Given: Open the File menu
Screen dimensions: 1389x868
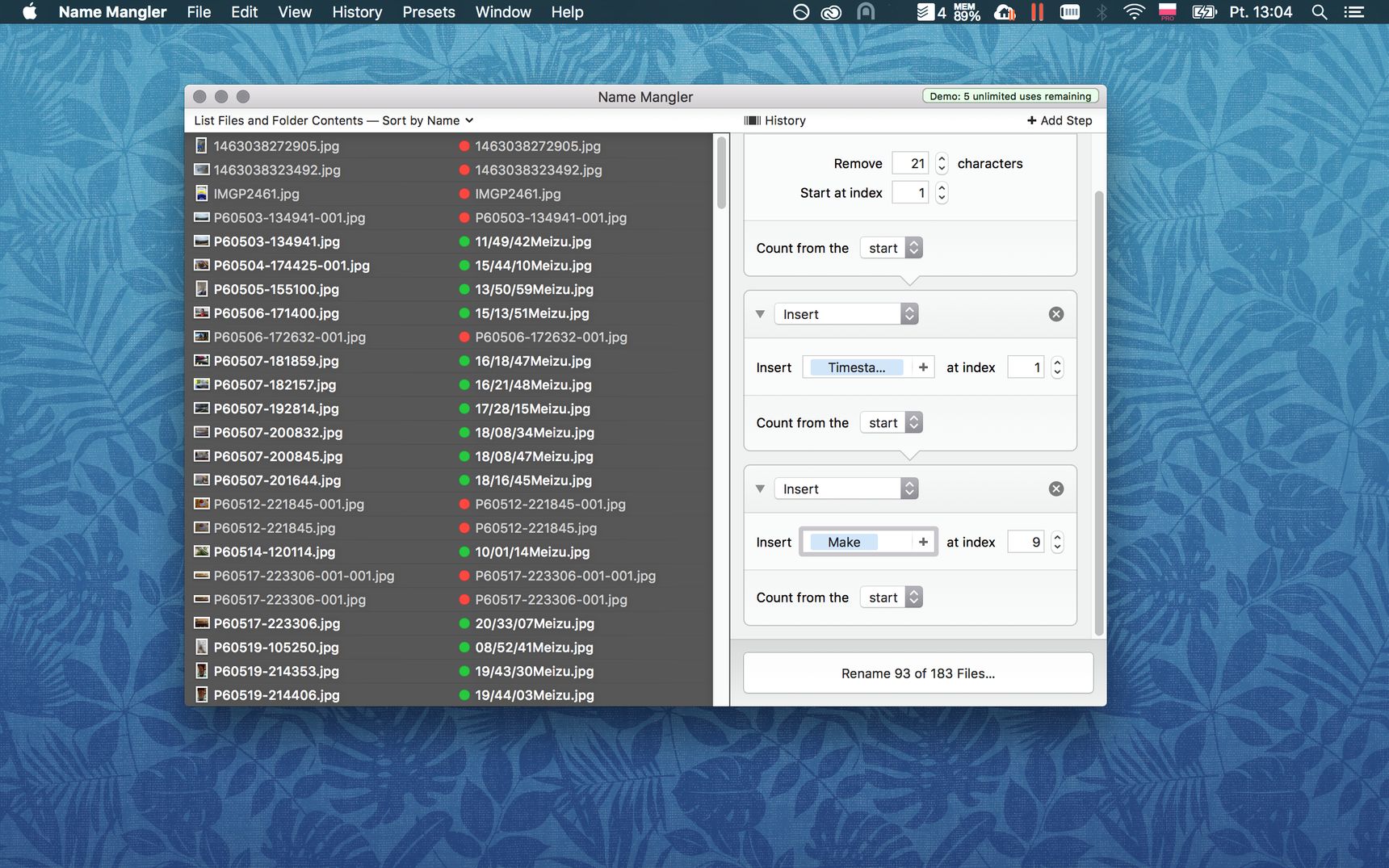Looking at the screenshot, I should [199, 12].
